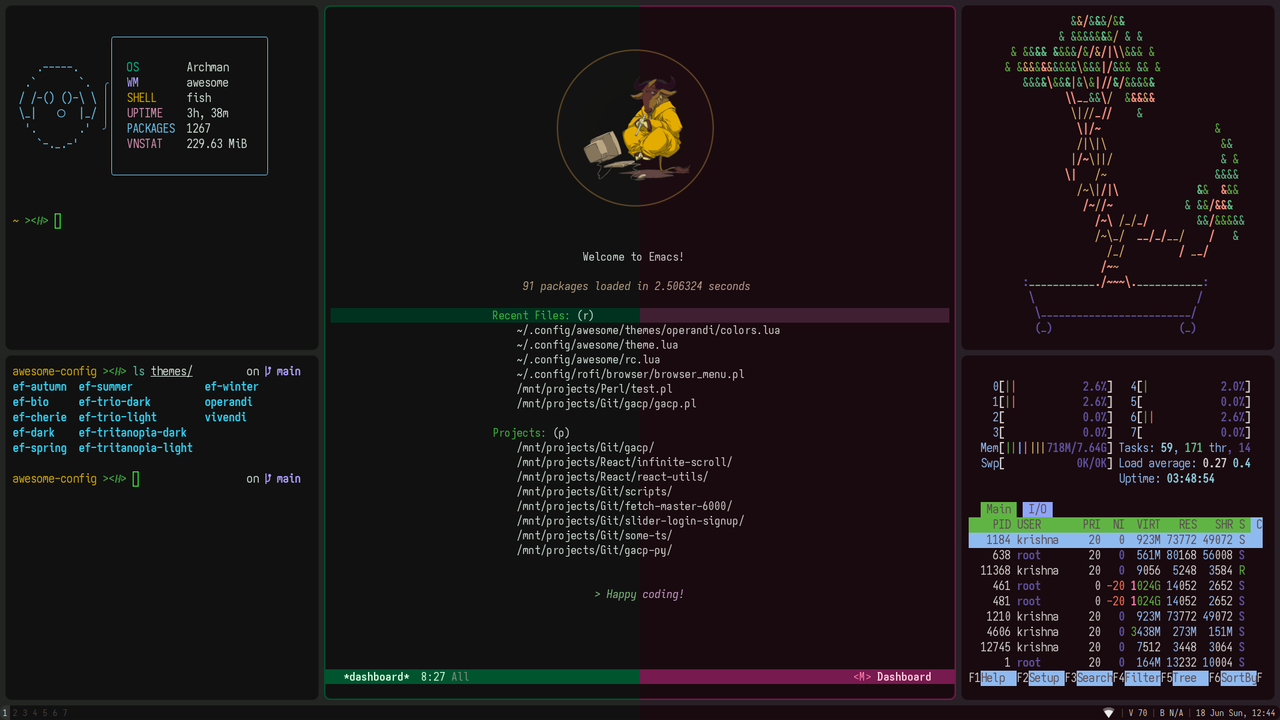This screenshot has width=1280, height=720.
Task: Select htop process row PID 11368
Action: point(1115,570)
